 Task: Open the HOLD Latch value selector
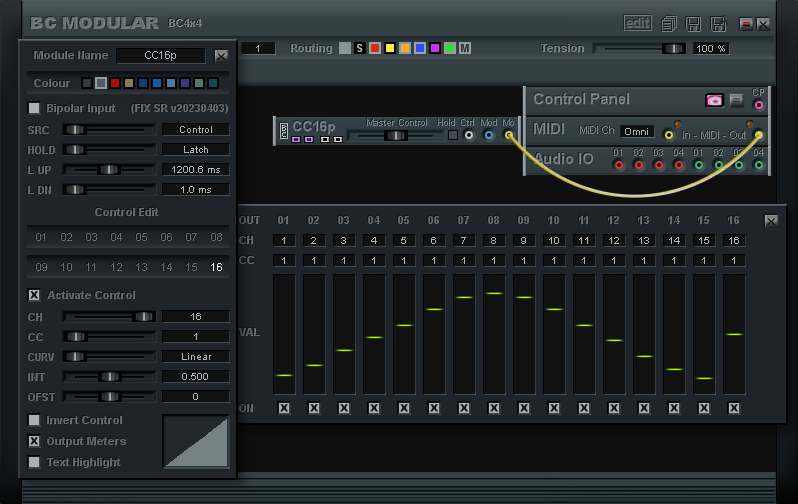[x=196, y=149]
